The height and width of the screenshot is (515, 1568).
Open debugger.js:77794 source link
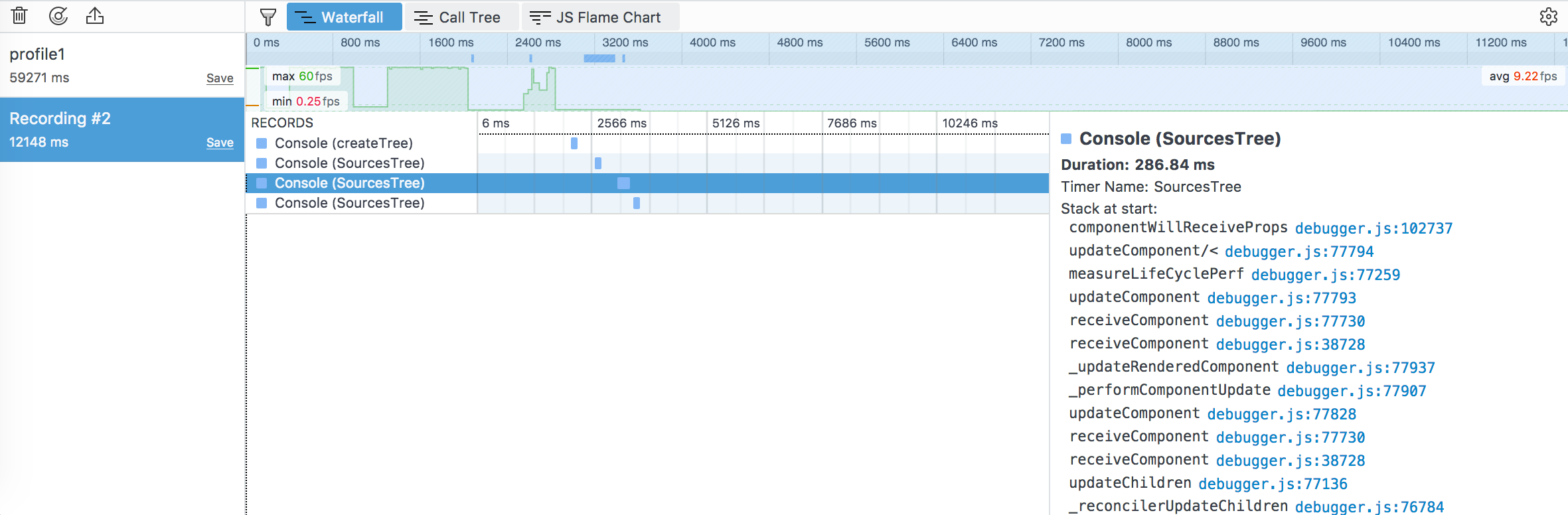1299,252
